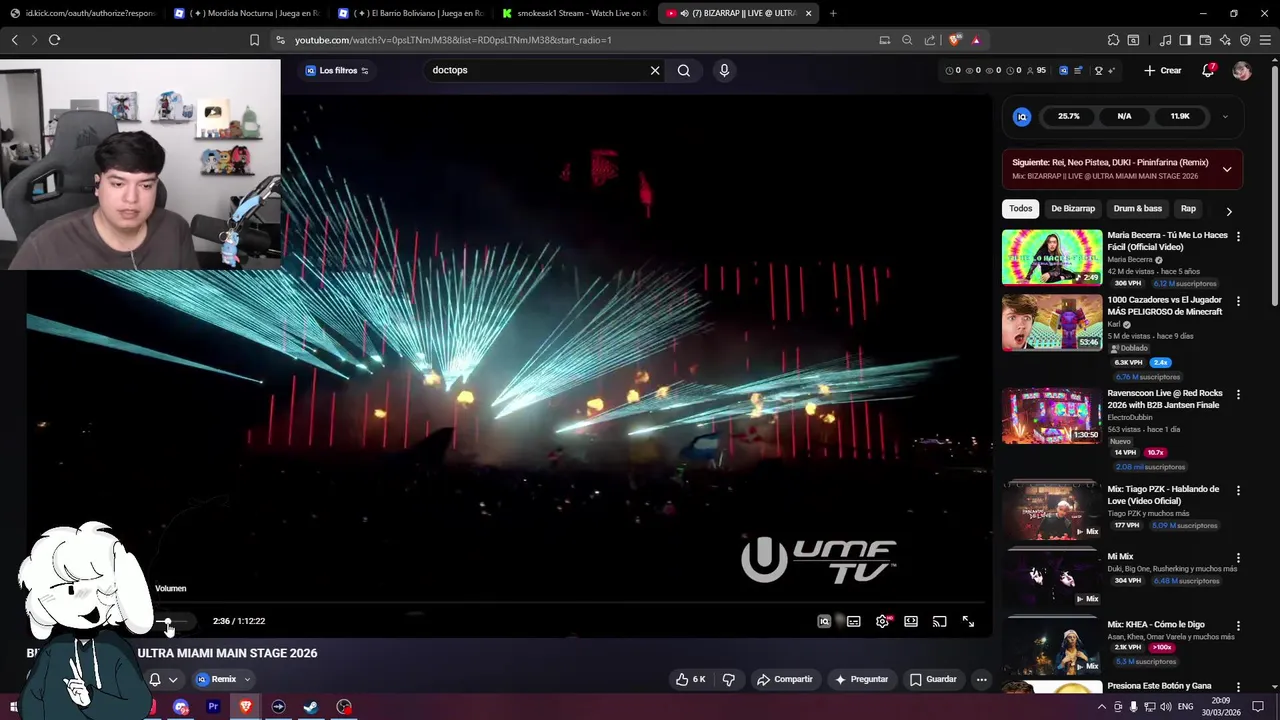Open Los filtros options

pos(337,70)
